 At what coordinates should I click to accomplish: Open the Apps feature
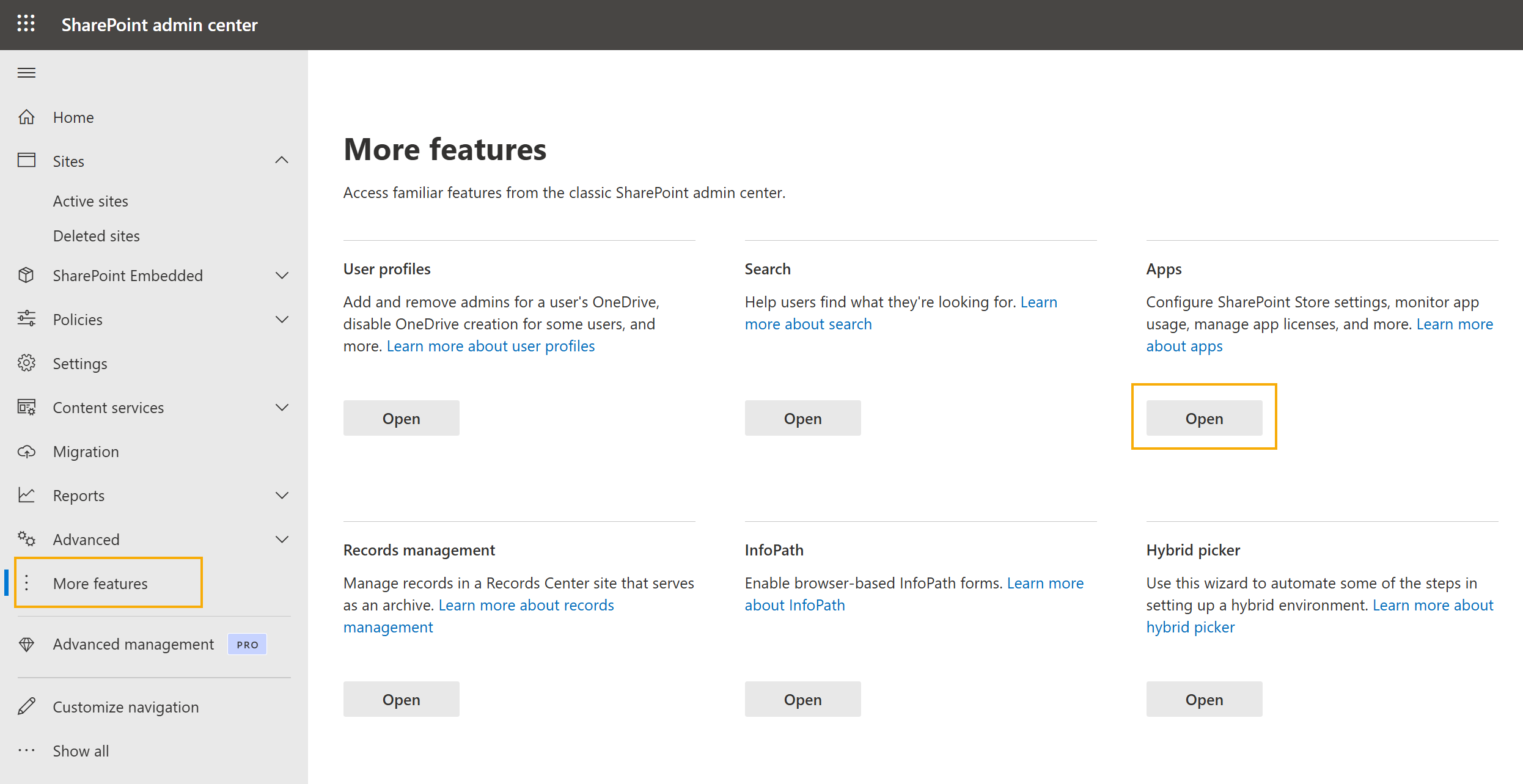(1203, 418)
